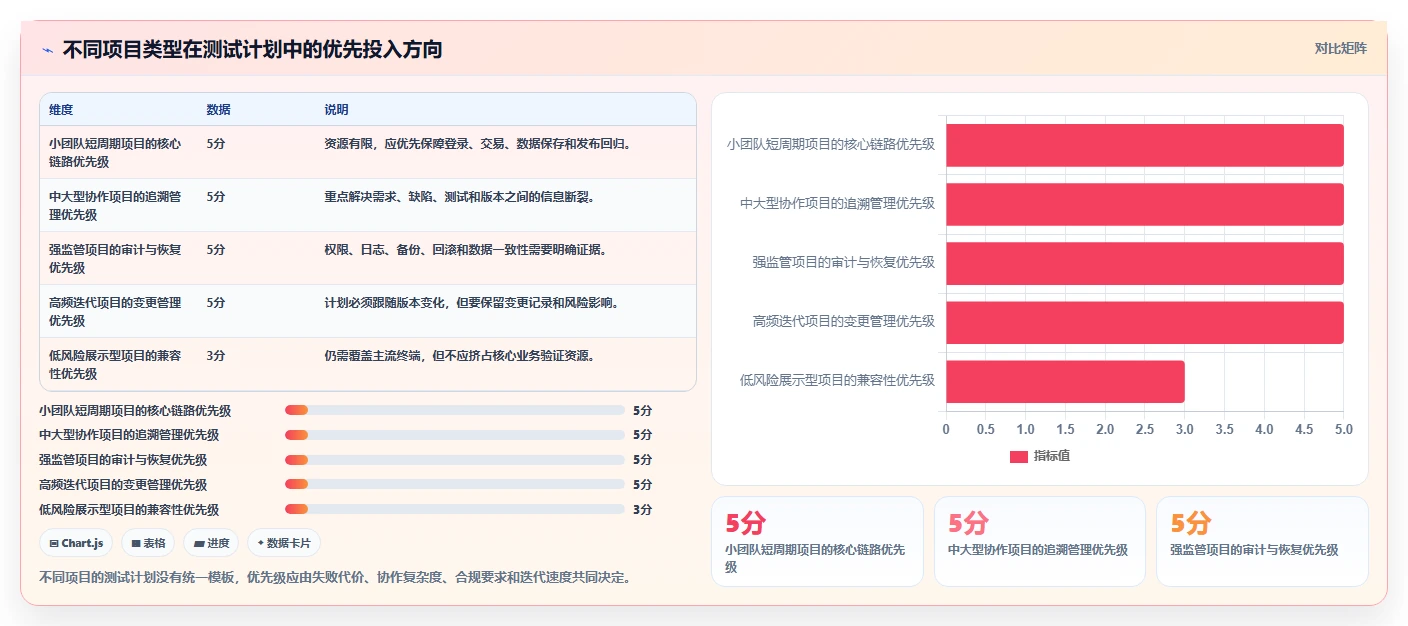Image resolution: width=1408 pixels, height=626 pixels.
Task: Click chart bar 低风险展示型项目的兼容性优先级
Action: pyautogui.click(x=1065, y=381)
